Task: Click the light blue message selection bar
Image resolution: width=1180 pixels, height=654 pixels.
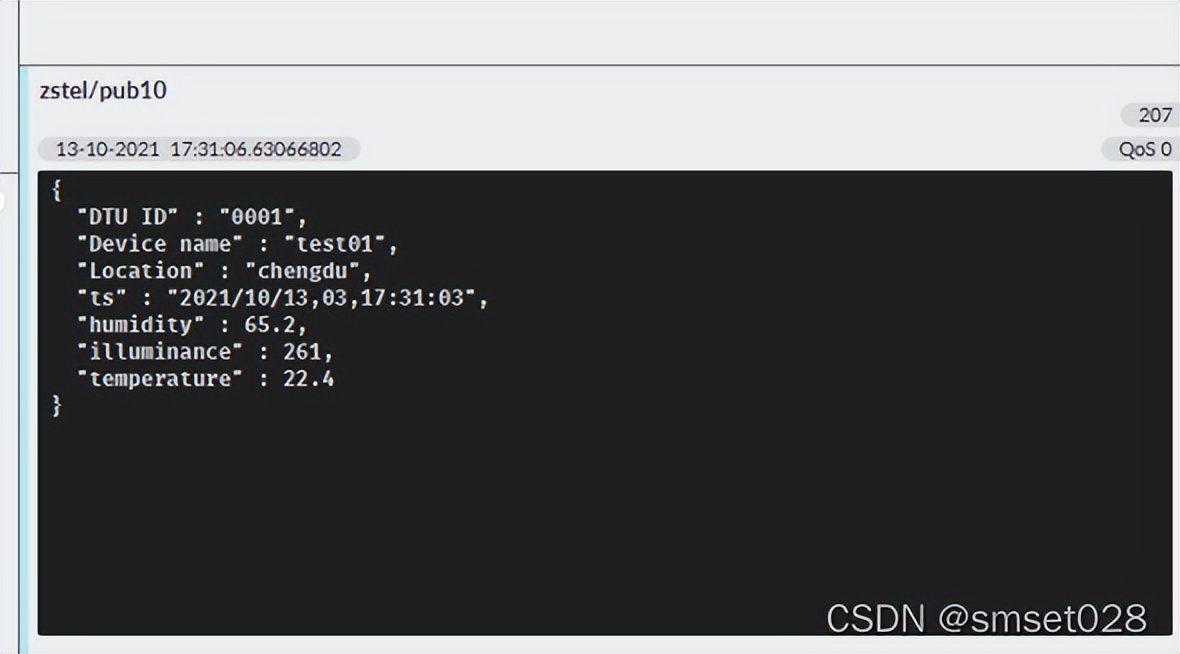Action: point(24,360)
